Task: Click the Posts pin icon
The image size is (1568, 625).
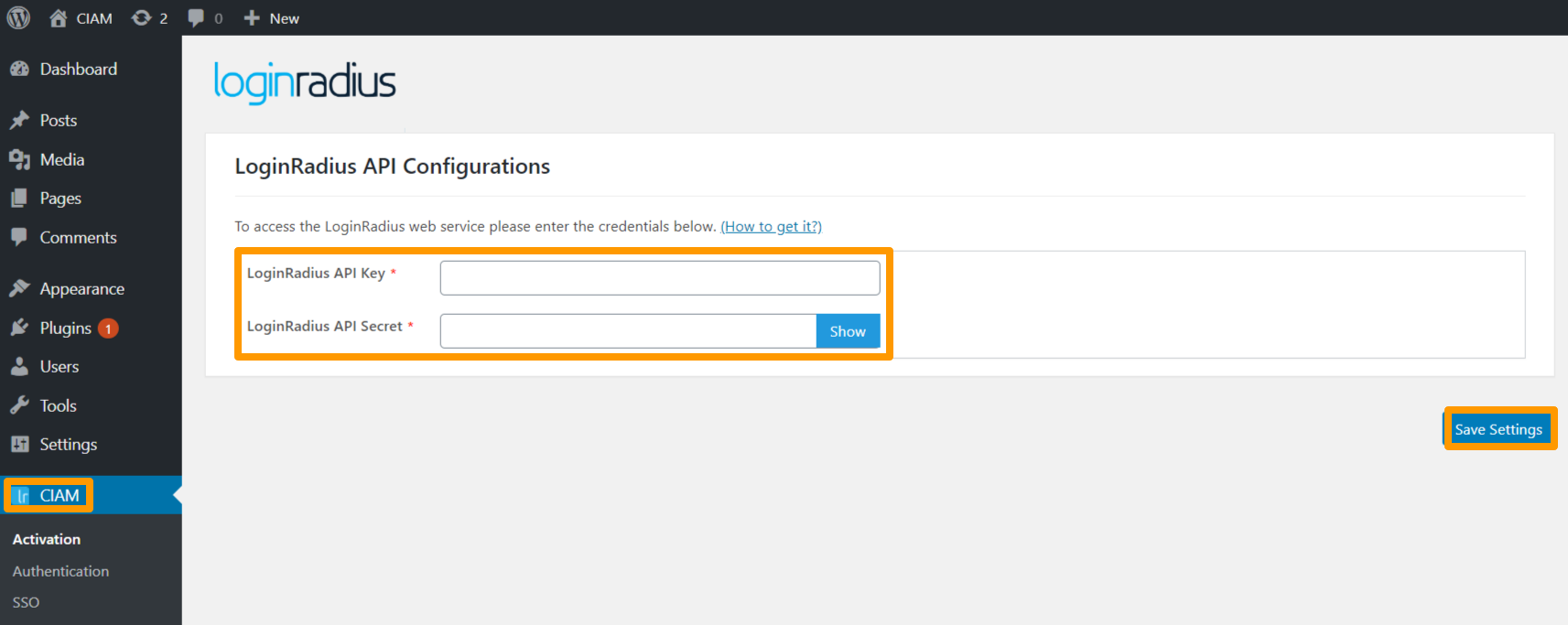Action: [x=20, y=120]
